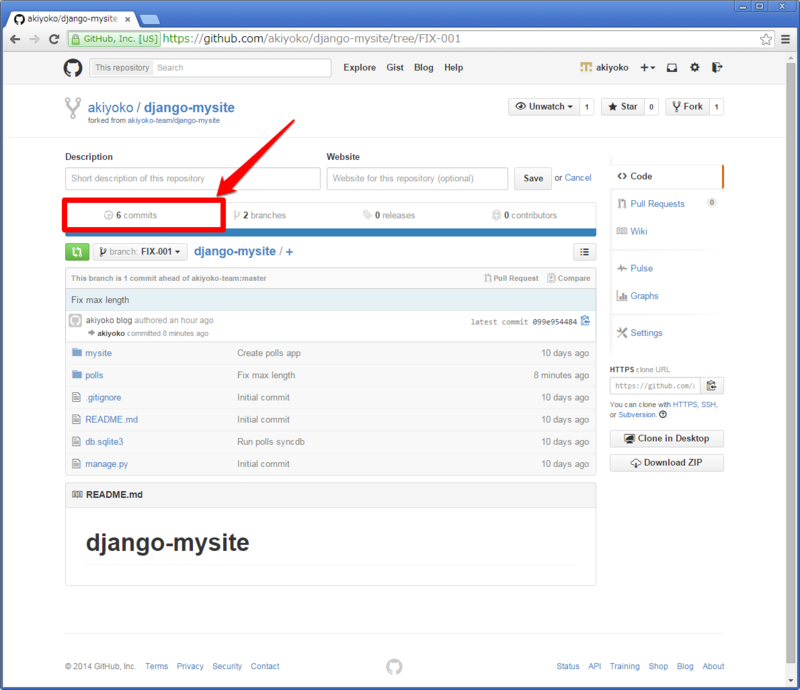Fork the repository
This screenshot has width=800, height=690.
coord(687,107)
